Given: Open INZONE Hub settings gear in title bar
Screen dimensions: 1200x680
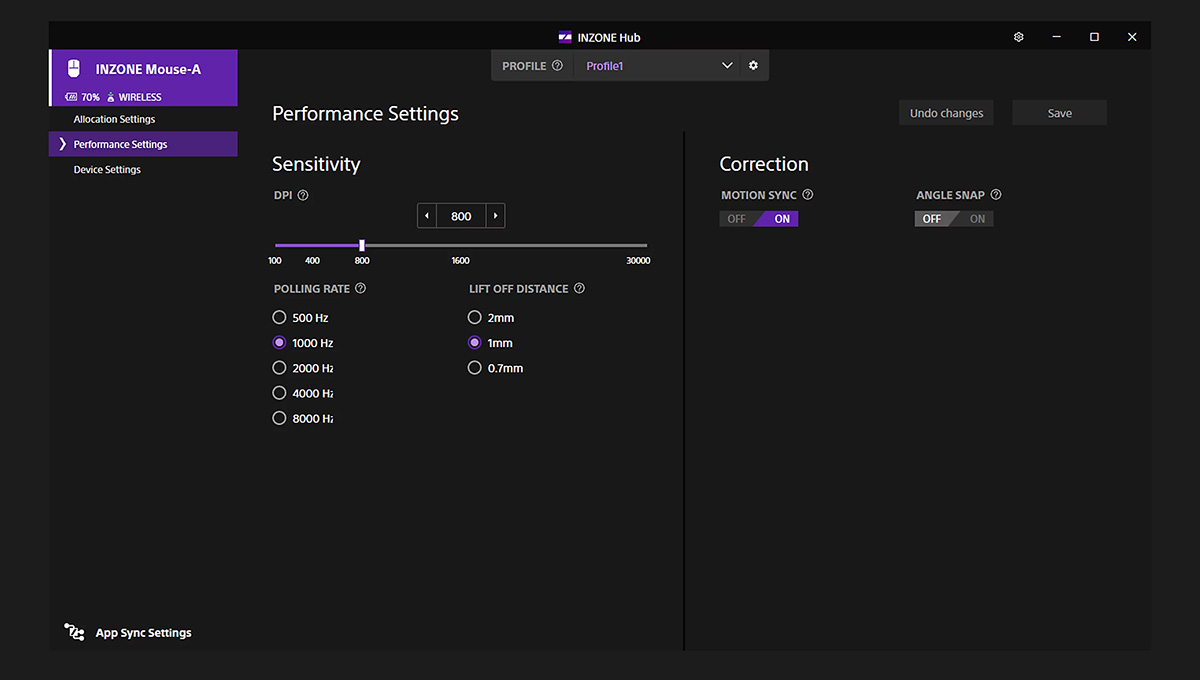Looking at the screenshot, I should click(1018, 37).
